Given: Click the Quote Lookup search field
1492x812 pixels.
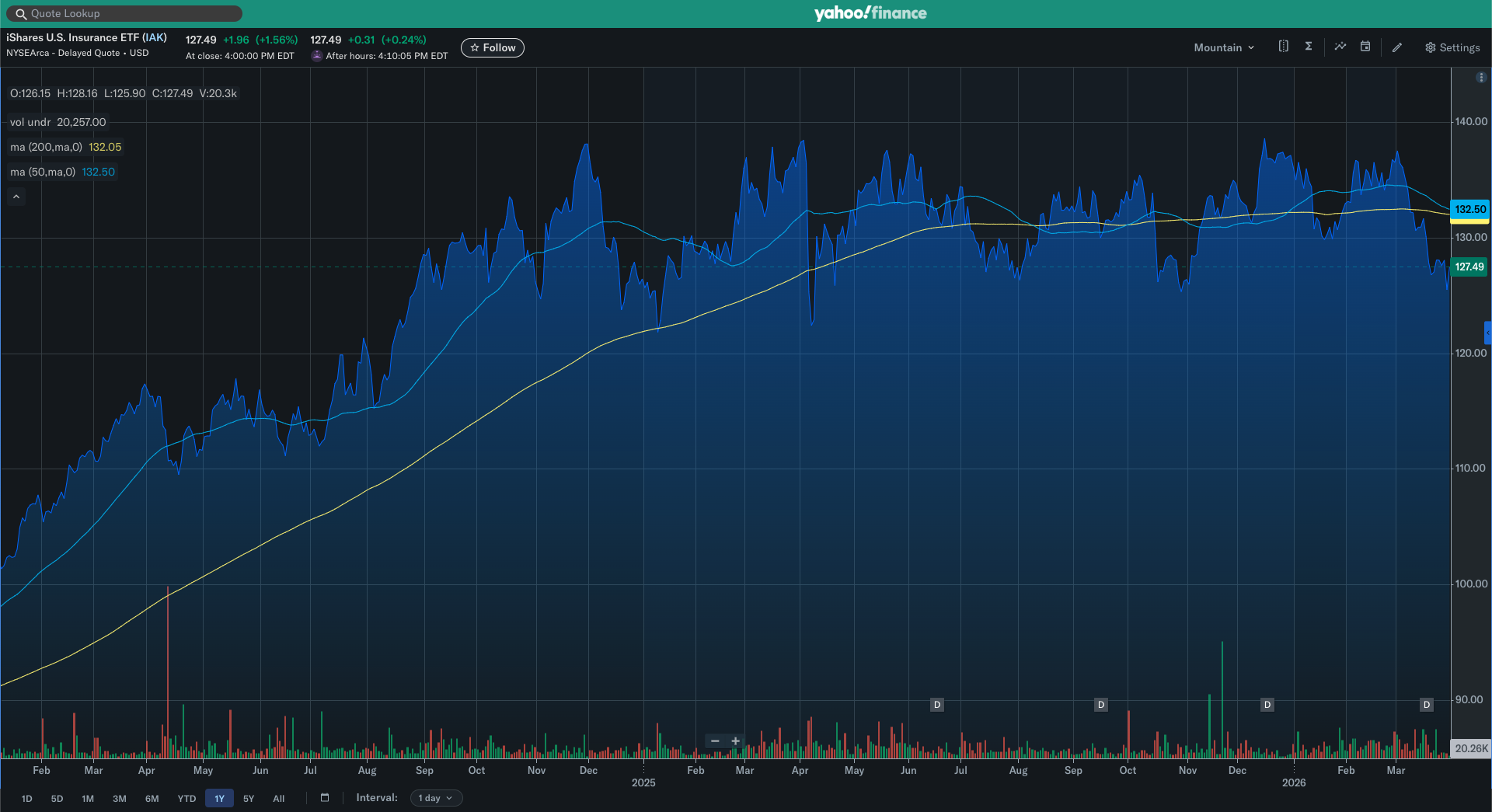Looking at the screenshot, I should (124, 14).
